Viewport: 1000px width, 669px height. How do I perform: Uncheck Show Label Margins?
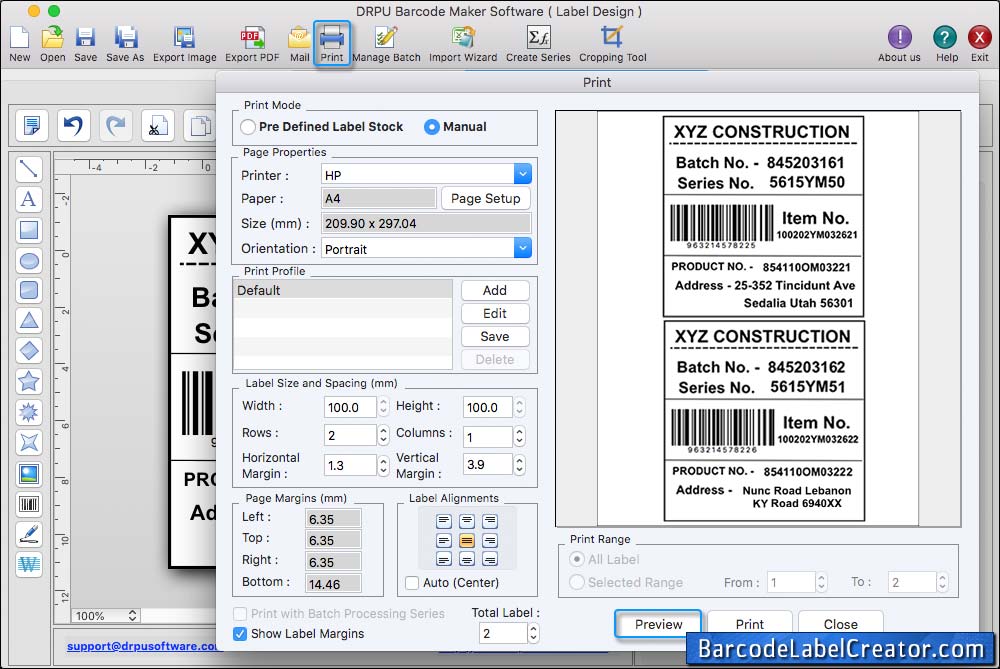pos(240,633)
